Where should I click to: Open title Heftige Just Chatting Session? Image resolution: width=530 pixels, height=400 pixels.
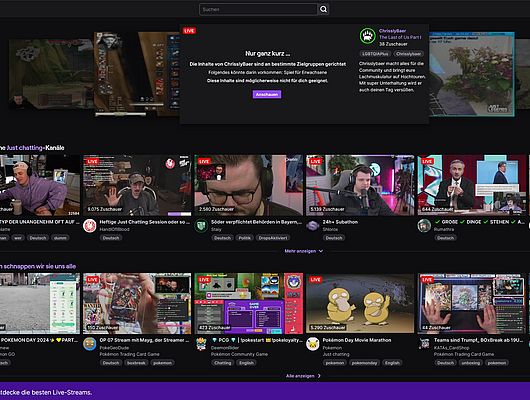point(145,222)
